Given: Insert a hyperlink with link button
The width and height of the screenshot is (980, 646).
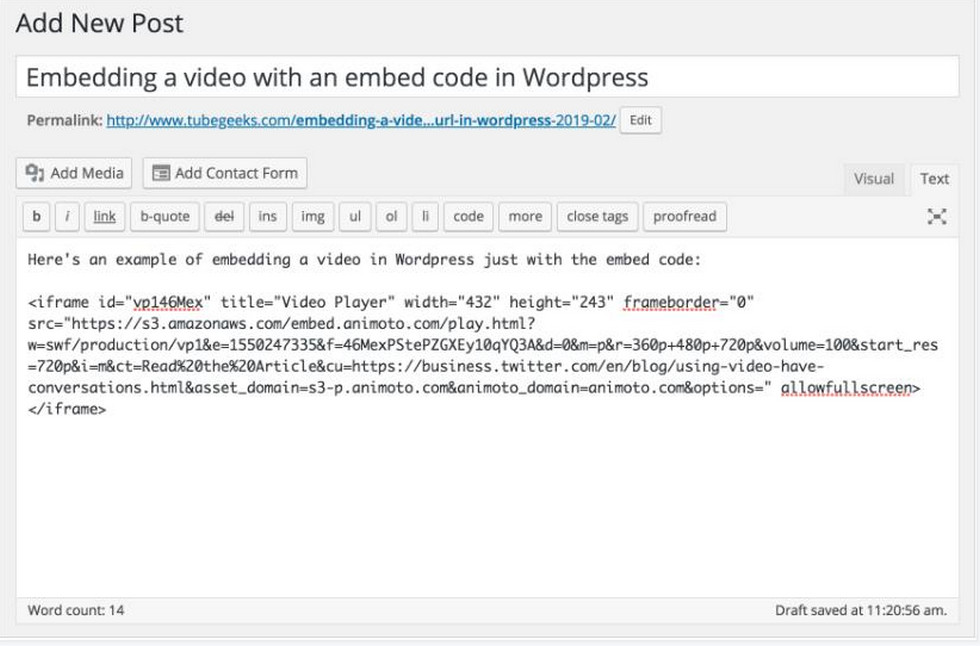Looking at the screenshot, I should point(104,216).
